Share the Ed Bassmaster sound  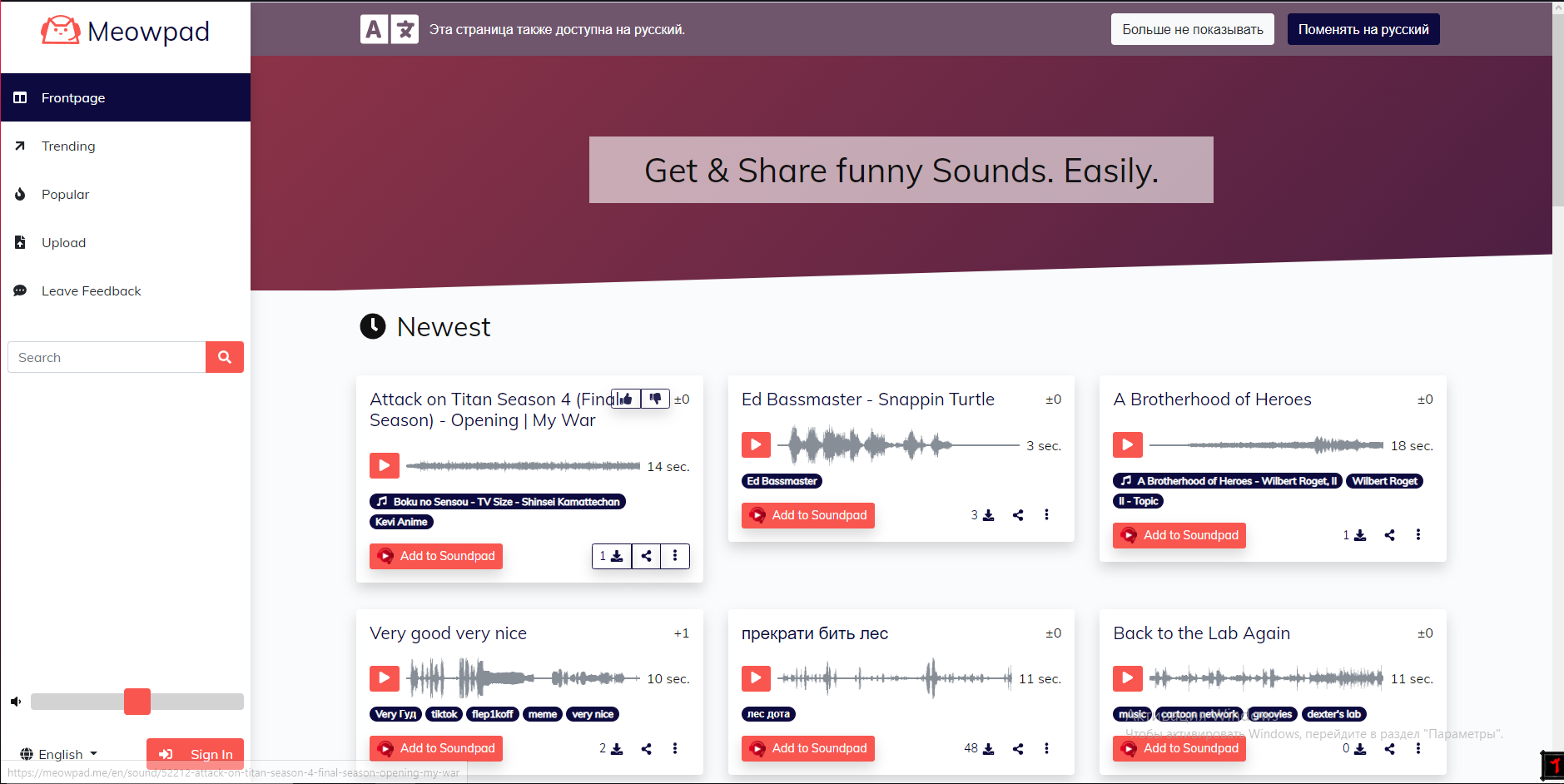point(1018,515)
